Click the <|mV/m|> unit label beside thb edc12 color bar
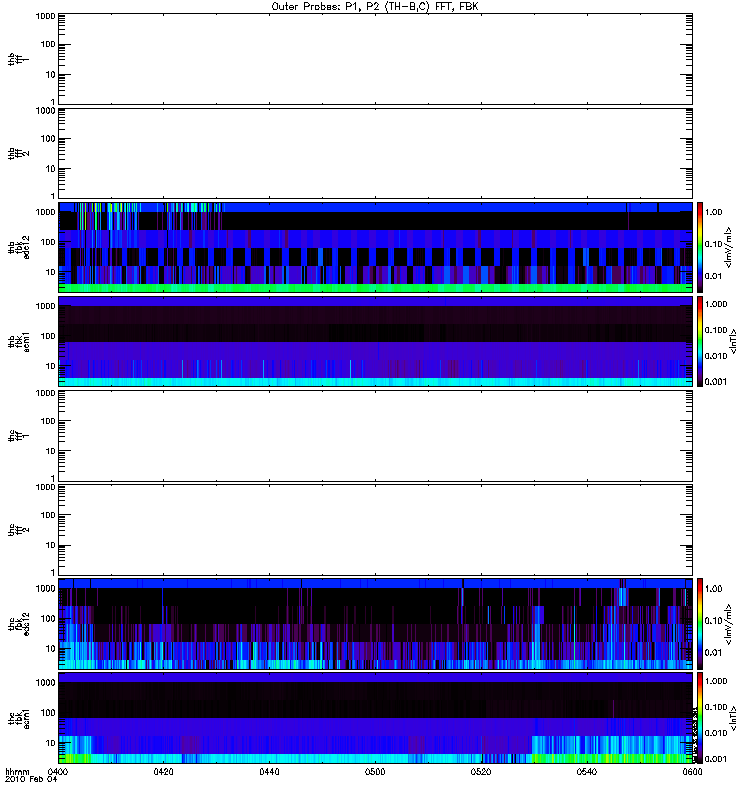Screen dimensions: 750x800 (728, 247)
